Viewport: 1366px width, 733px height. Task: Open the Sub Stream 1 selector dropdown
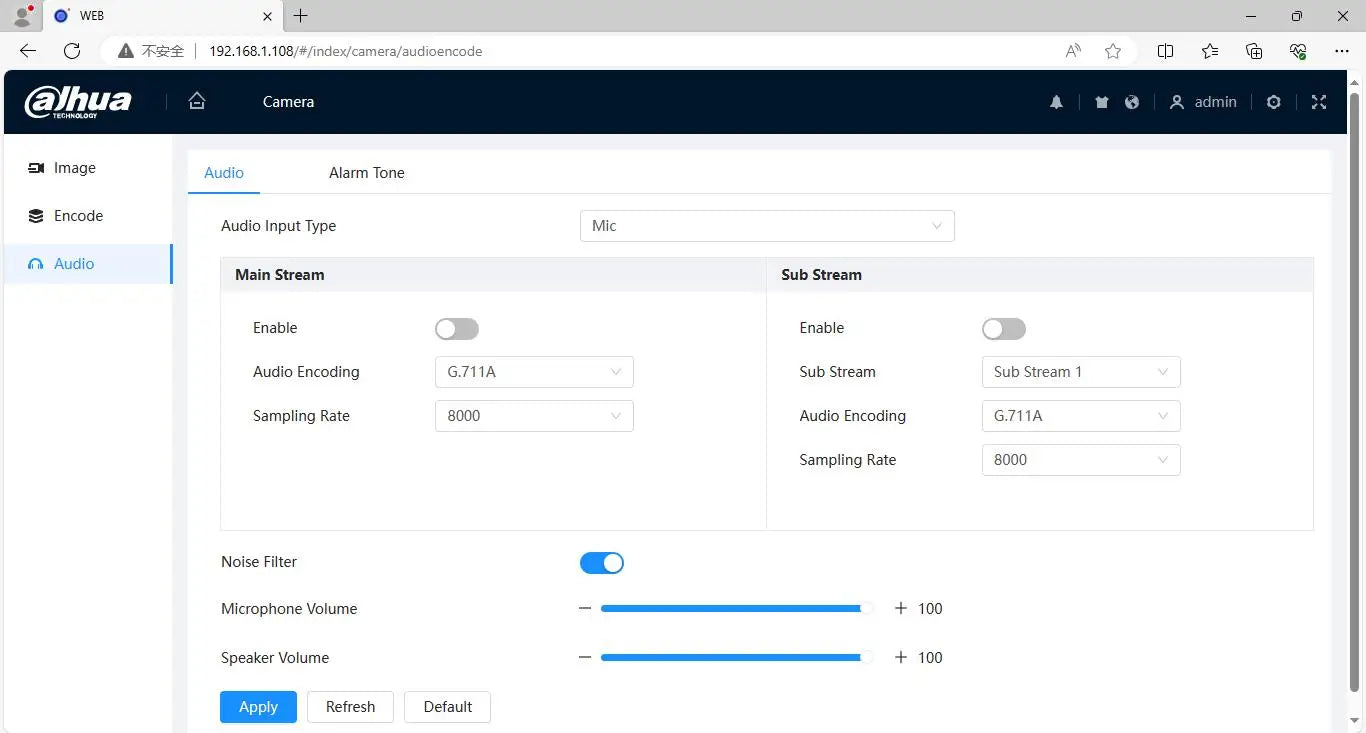[1081, 372]
